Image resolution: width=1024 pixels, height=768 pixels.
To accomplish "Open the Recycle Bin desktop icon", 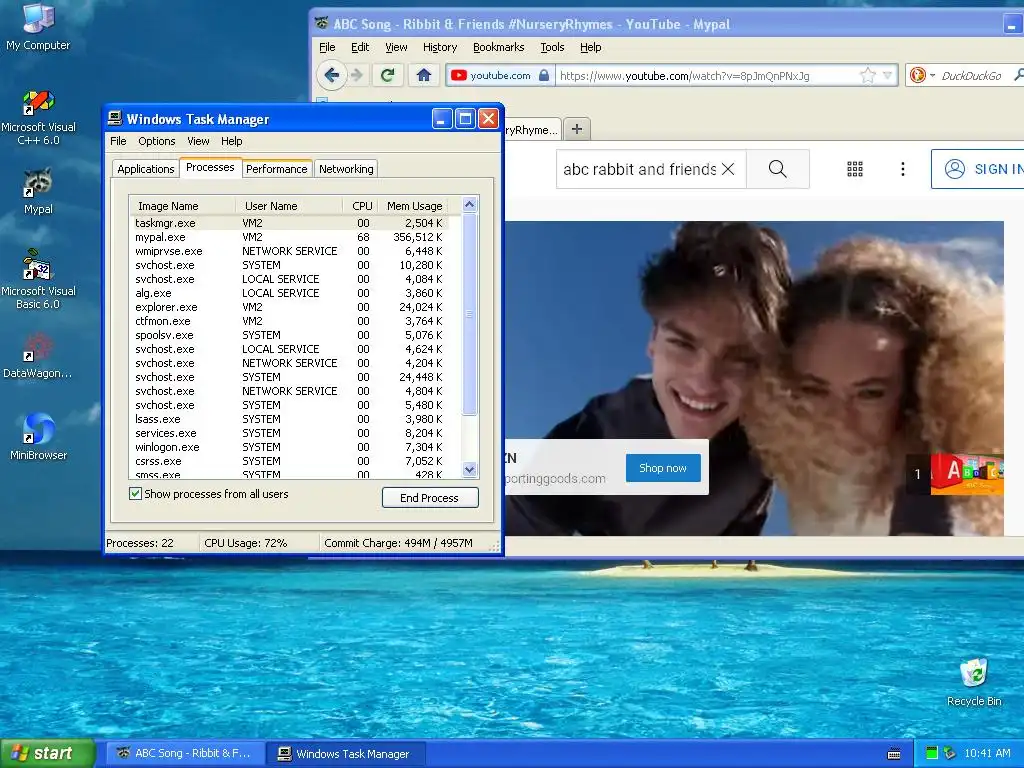I will [974, 682].
